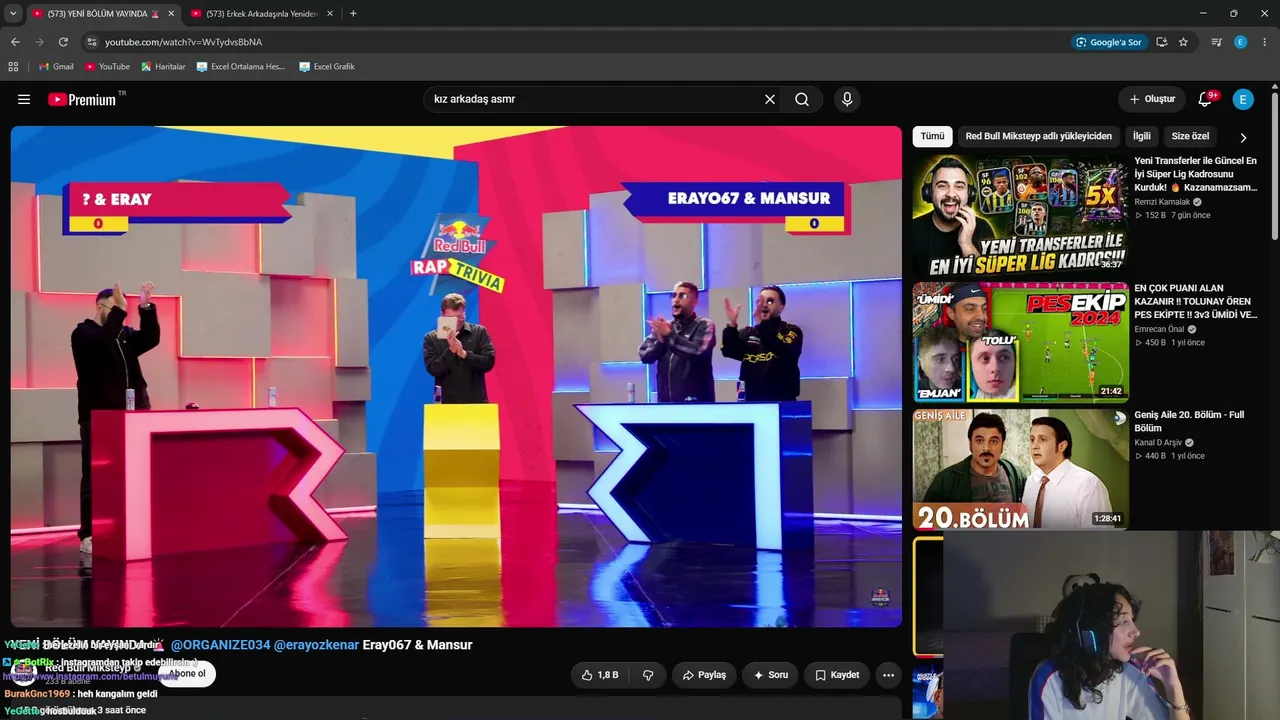The image size is (1280, 720).
Task: Clear the search box with the X
Action: 770,99
